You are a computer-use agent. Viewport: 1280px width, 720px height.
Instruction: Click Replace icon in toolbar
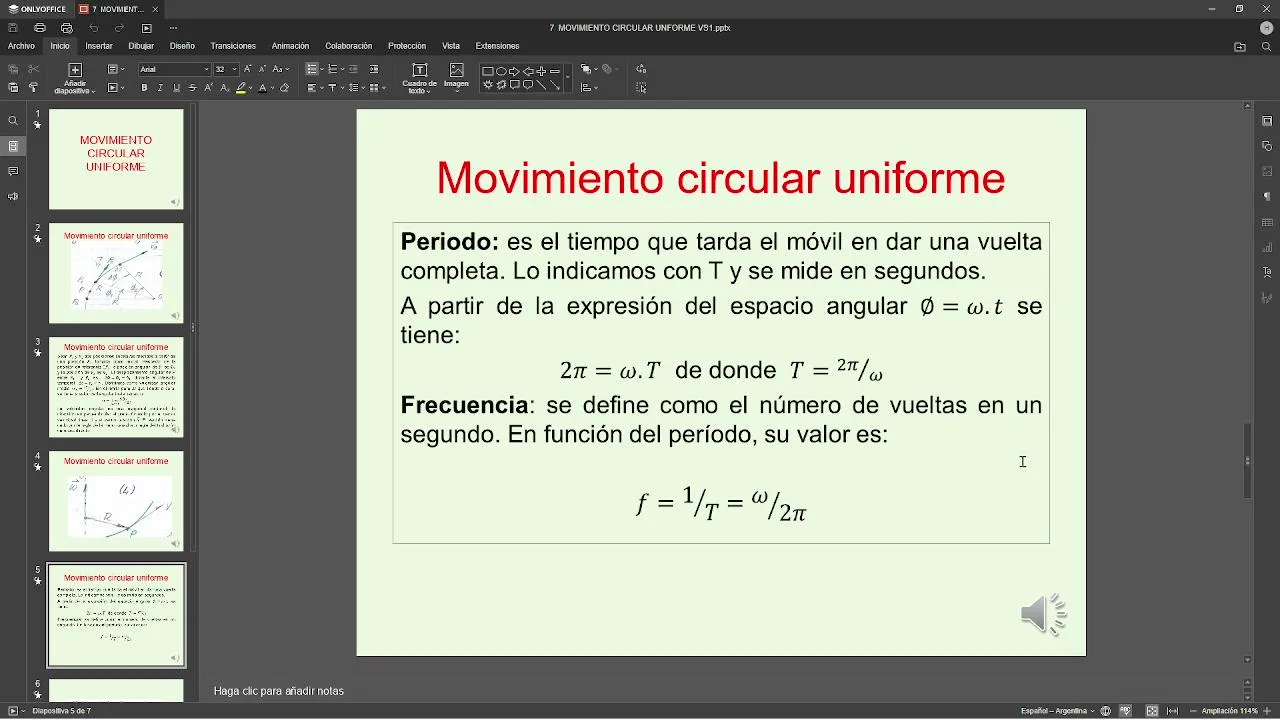point(641,69)
